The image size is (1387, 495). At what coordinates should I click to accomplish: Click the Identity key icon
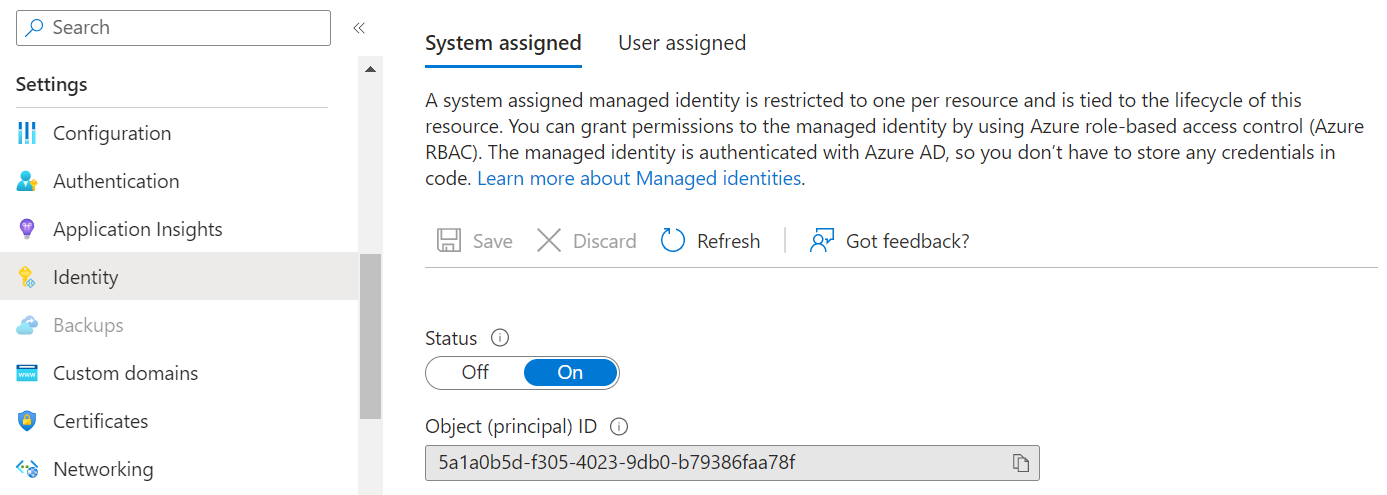27,277
